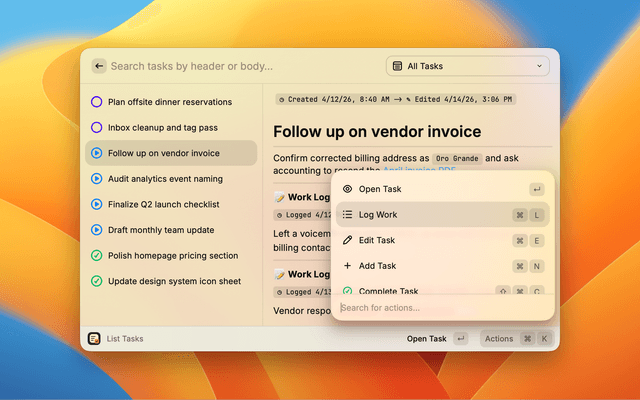Select Update design system icon sheet task
640x400 pixels.
171,281
